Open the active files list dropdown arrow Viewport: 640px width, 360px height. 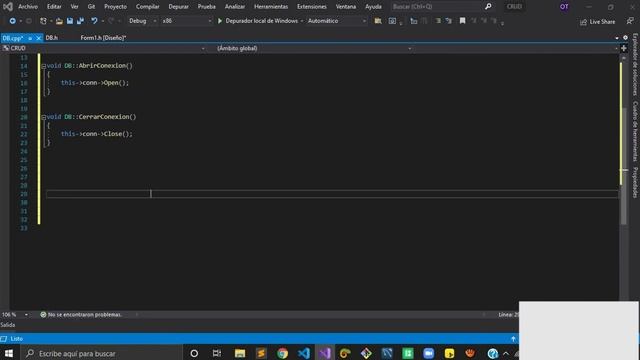click(x=617, y=38)
